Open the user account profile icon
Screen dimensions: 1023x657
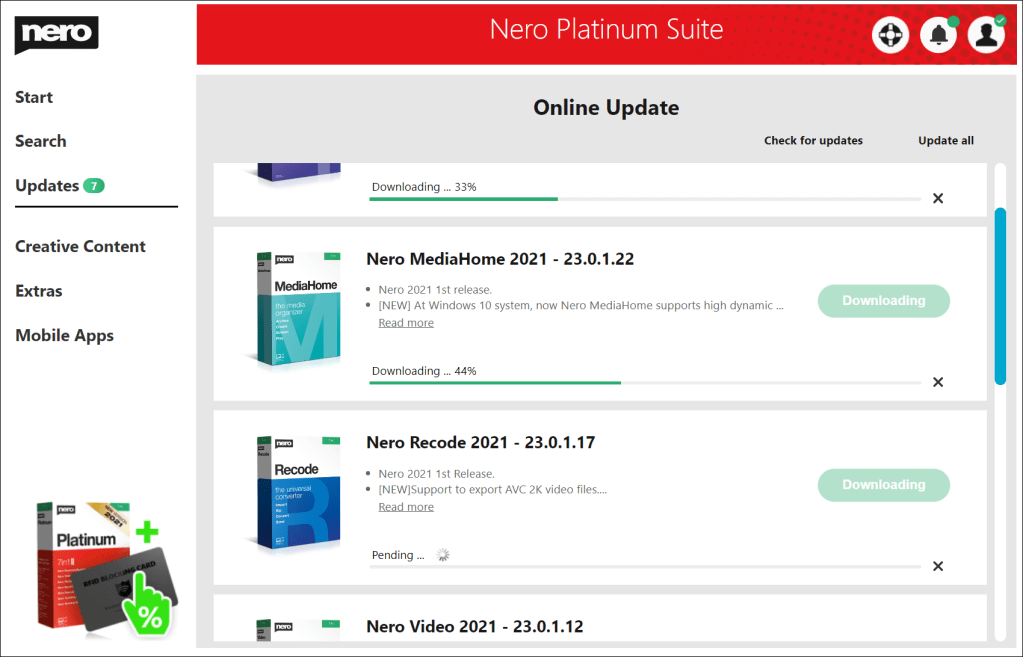[986, 35]
